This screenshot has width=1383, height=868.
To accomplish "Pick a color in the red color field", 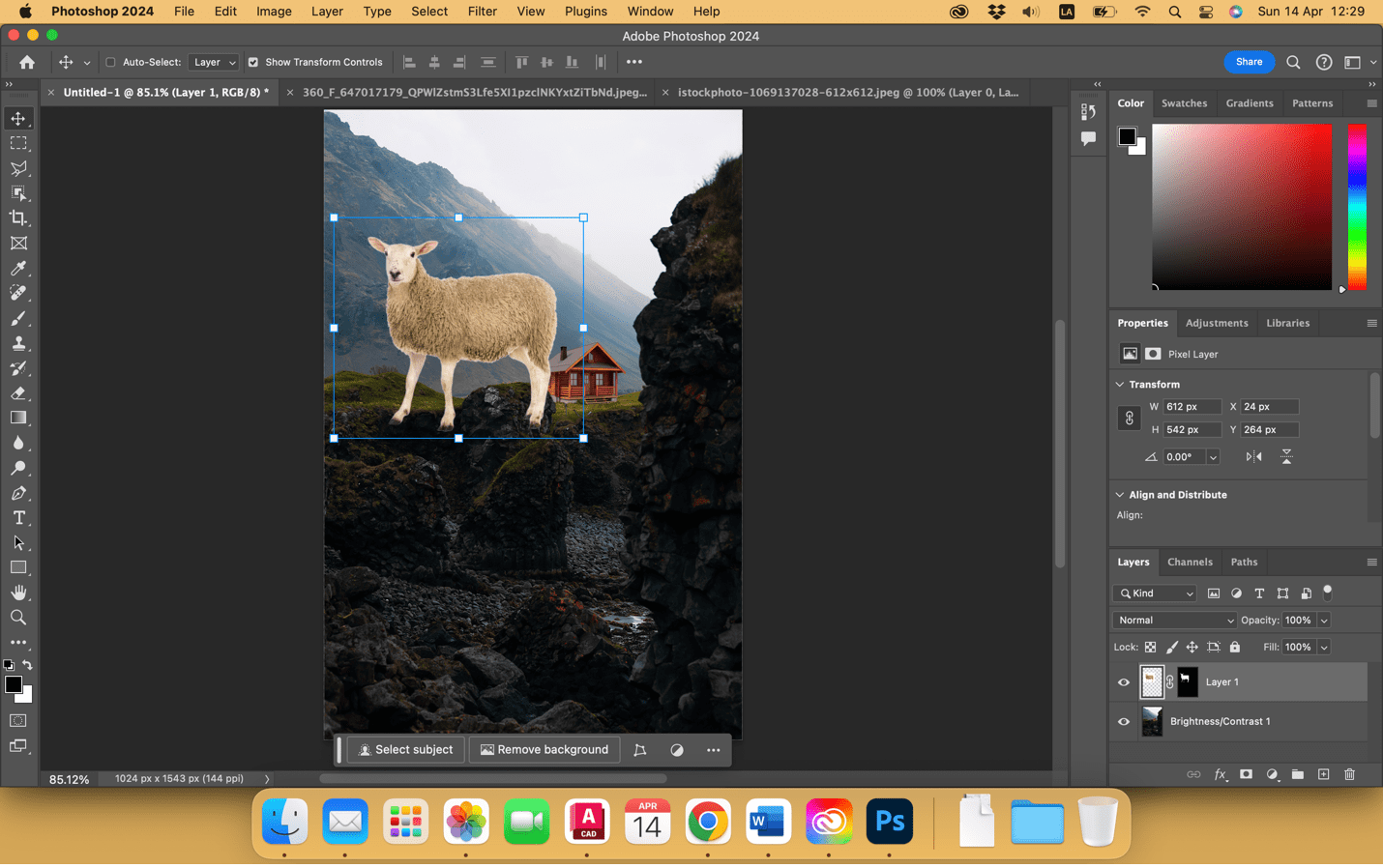I will [1242, 207].
